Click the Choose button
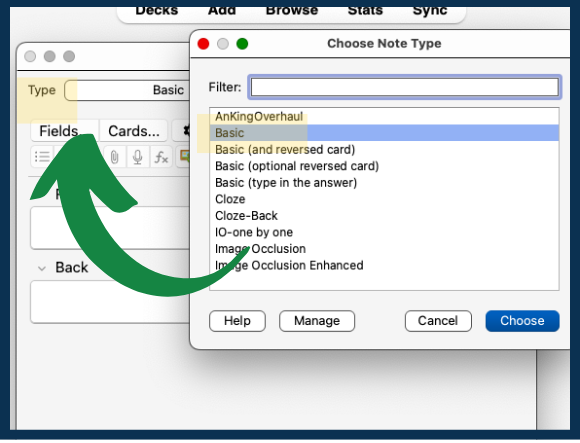 tap(522, 321)
